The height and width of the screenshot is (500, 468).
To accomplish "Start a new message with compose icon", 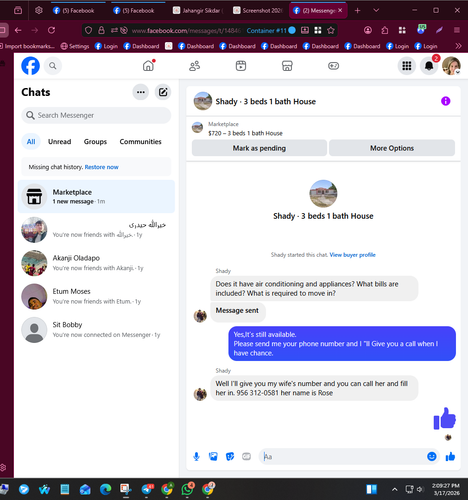I will 163,92.
